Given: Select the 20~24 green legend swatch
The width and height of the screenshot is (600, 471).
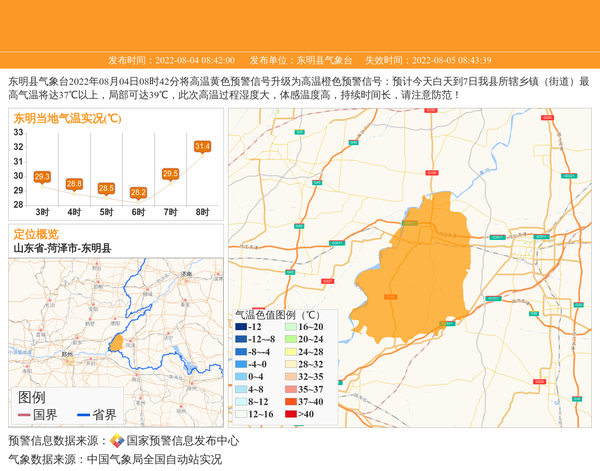Looking at the screenshot, I should tap(291, 339).
